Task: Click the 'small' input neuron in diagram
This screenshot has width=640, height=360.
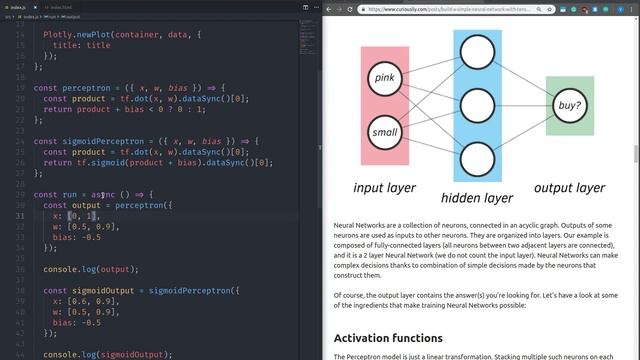Action: click(x=384, y=132)
